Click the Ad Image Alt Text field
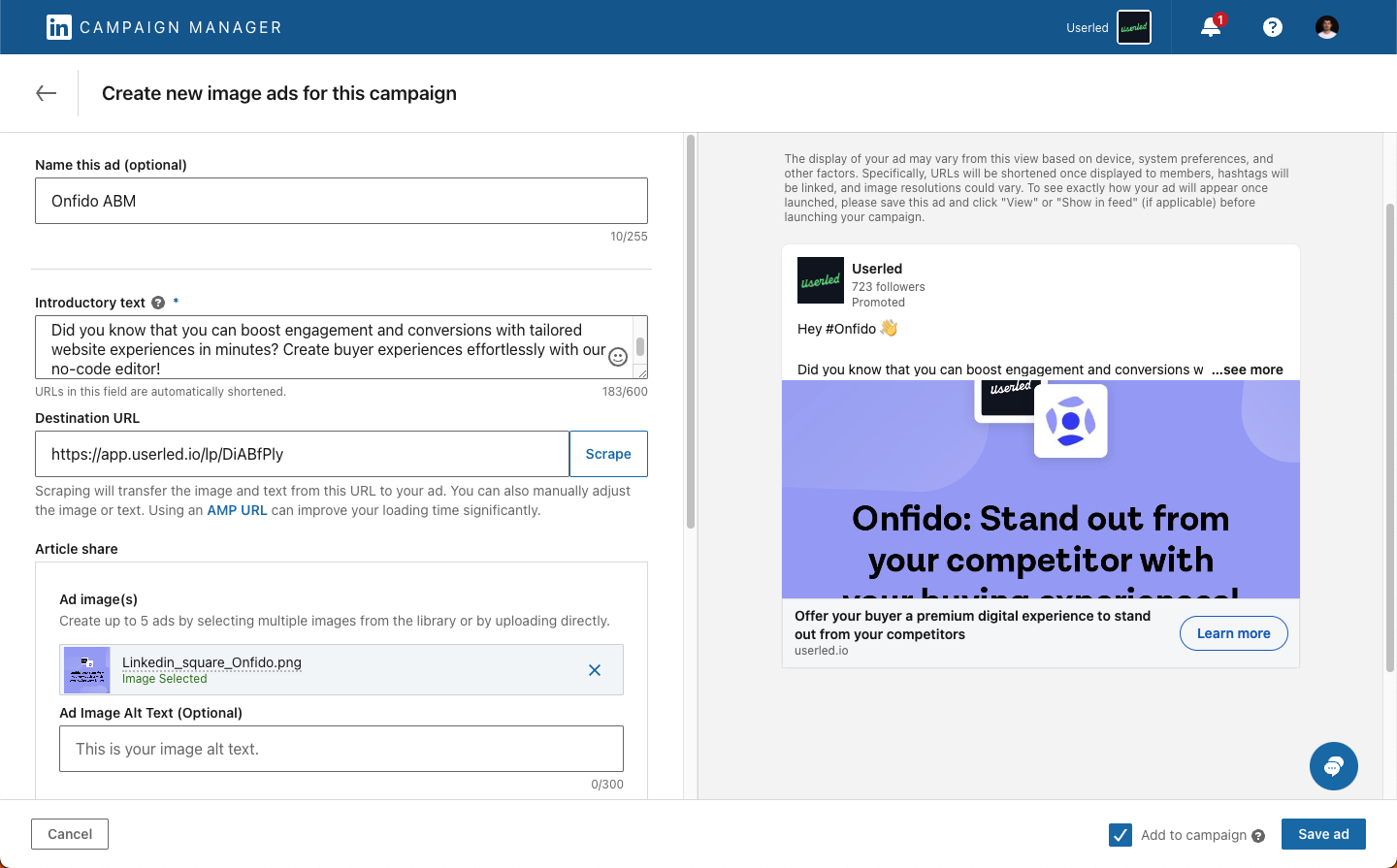This screenshot has height=868, width=1397. [341, 749]
